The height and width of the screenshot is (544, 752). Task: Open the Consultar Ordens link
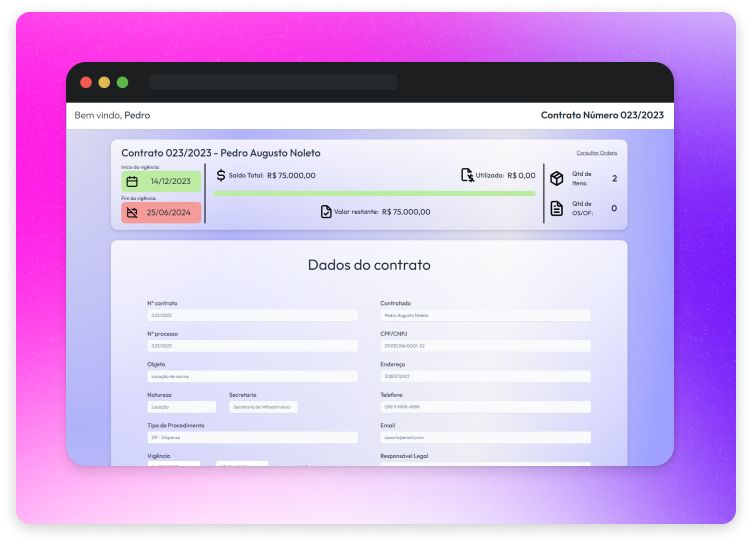coord(596,153)
